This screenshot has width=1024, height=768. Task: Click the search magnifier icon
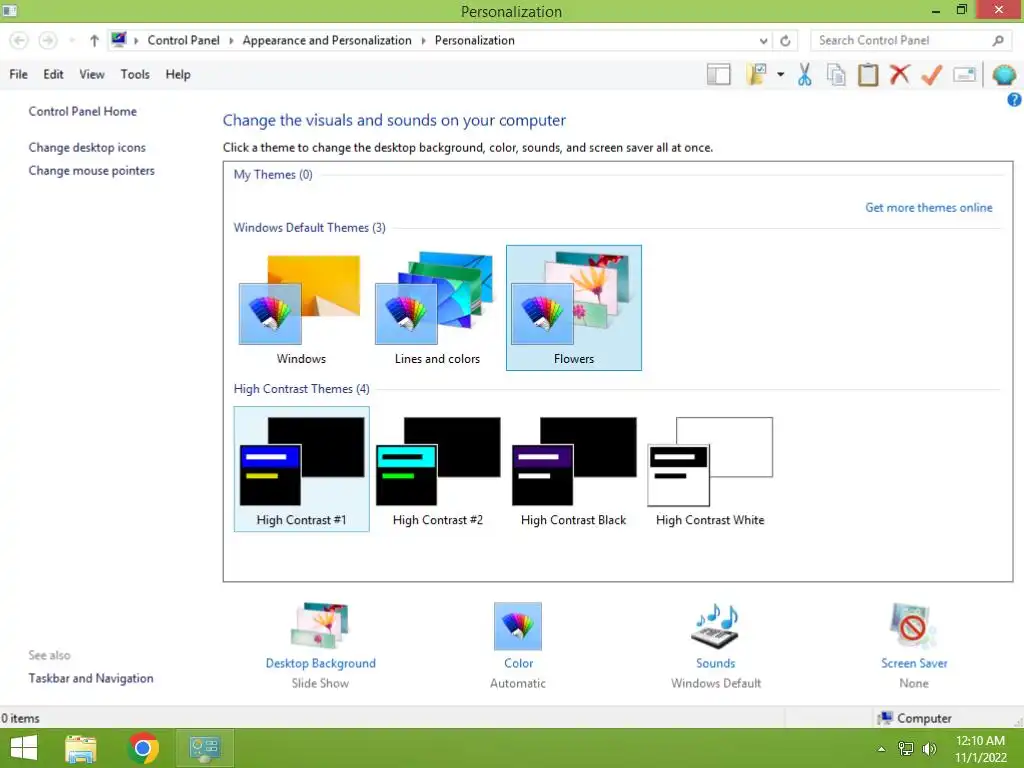pos(997,40)
